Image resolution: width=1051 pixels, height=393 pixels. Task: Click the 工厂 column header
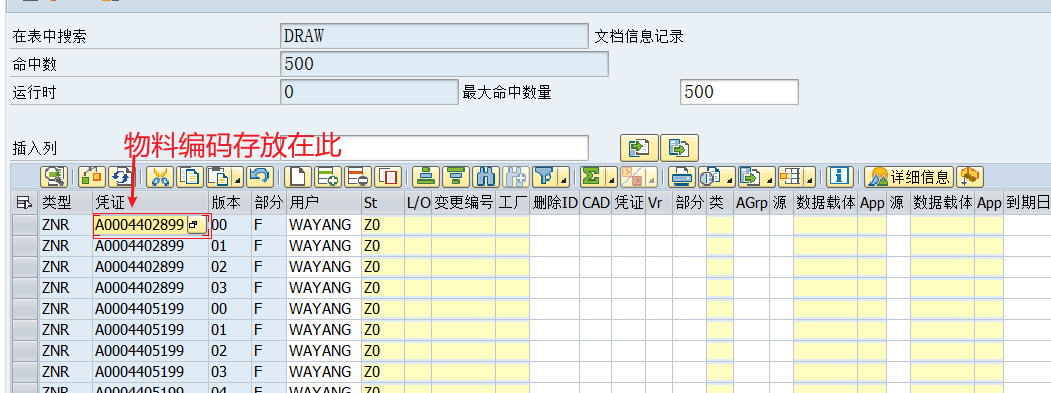(x=513, y=202)
